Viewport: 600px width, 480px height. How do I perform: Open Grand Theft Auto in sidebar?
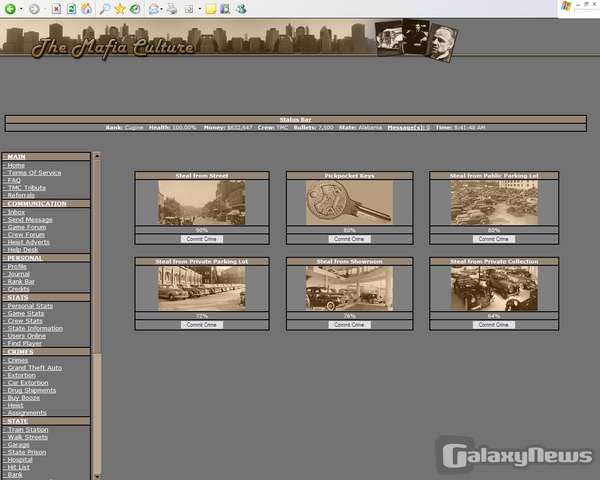click(35, 368)
